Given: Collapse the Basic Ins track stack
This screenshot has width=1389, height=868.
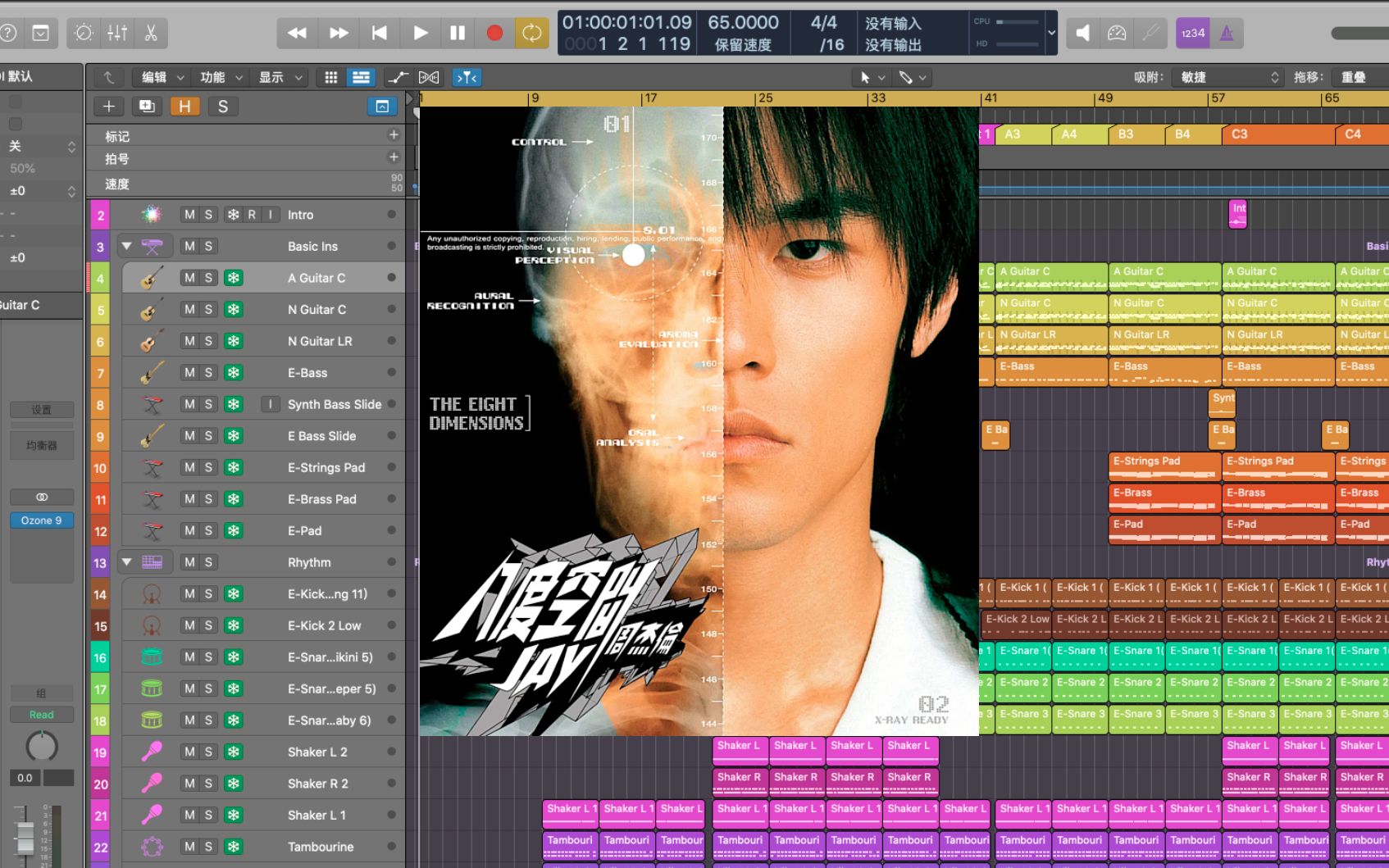Looking at the screenshot, I should tap(126, 245).
